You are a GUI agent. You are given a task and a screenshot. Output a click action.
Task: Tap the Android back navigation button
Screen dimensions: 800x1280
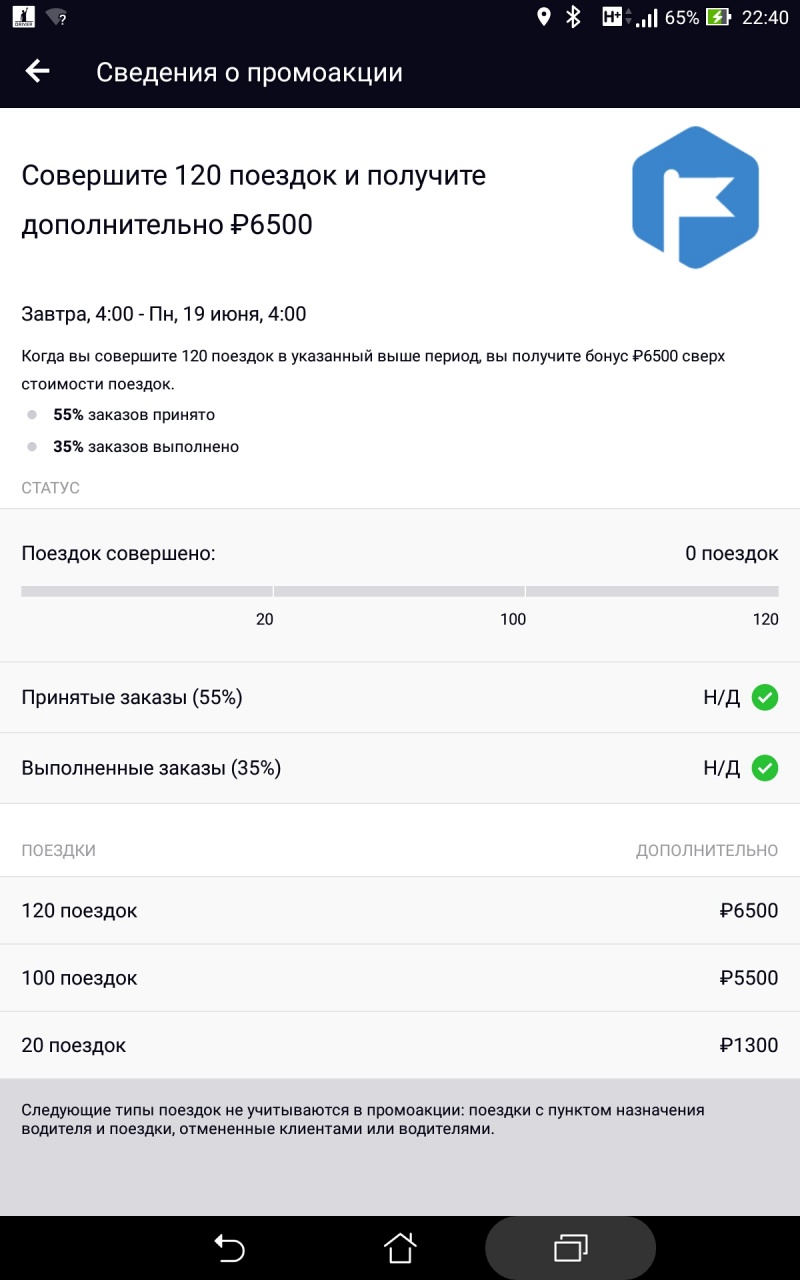(x=229, y=1248)
